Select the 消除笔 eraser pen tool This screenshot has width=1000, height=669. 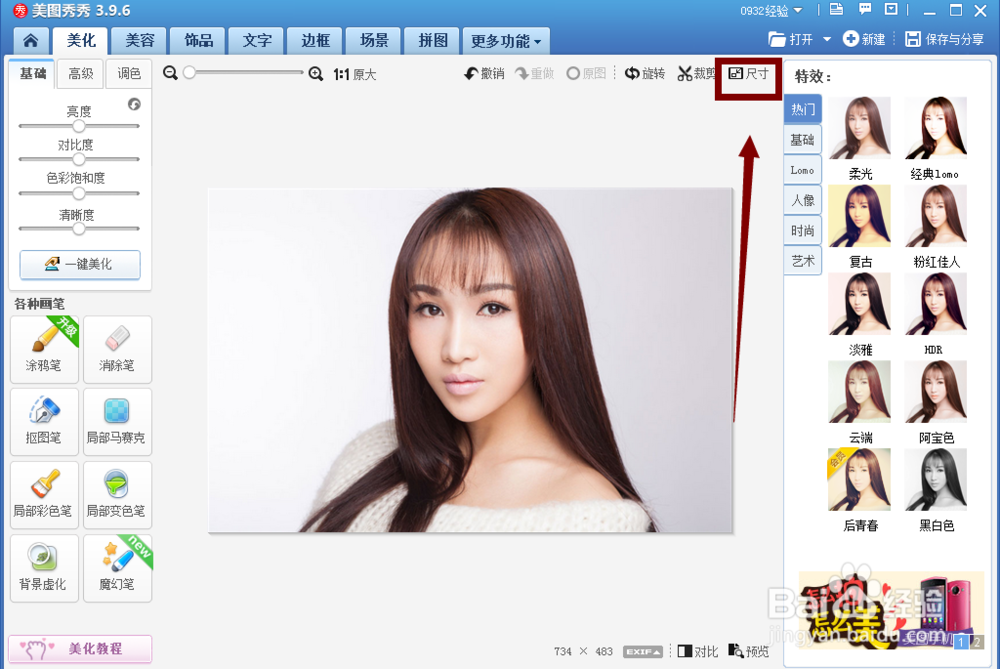click(x=117, y=349)
